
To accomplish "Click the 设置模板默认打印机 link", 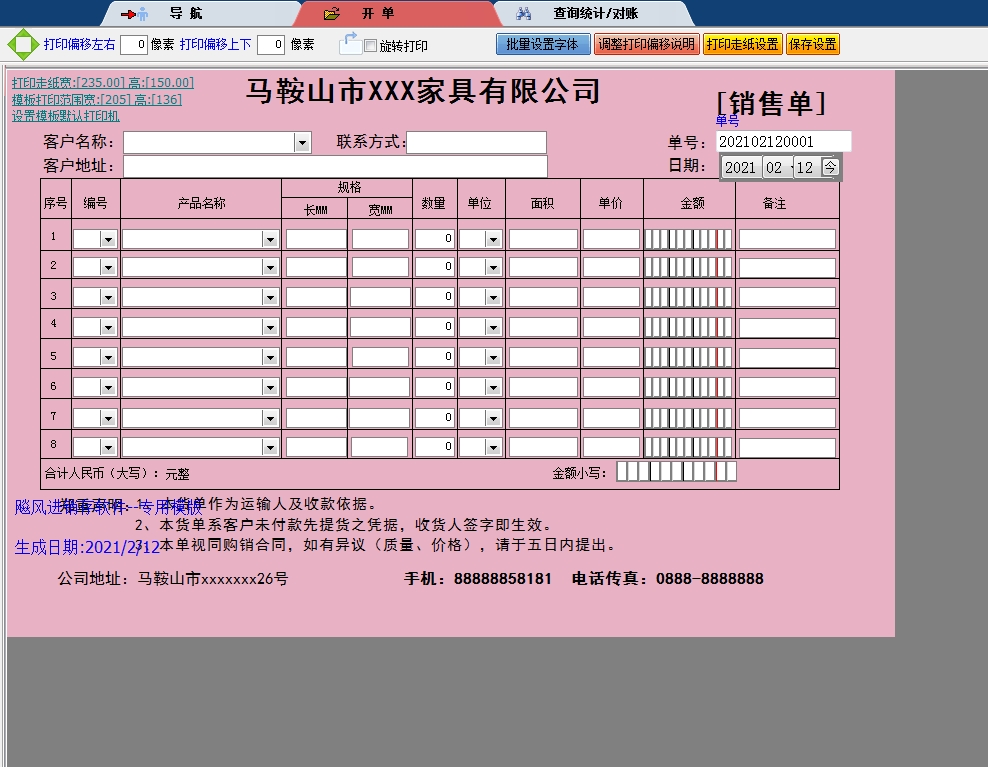I will (x=65, y=116).
